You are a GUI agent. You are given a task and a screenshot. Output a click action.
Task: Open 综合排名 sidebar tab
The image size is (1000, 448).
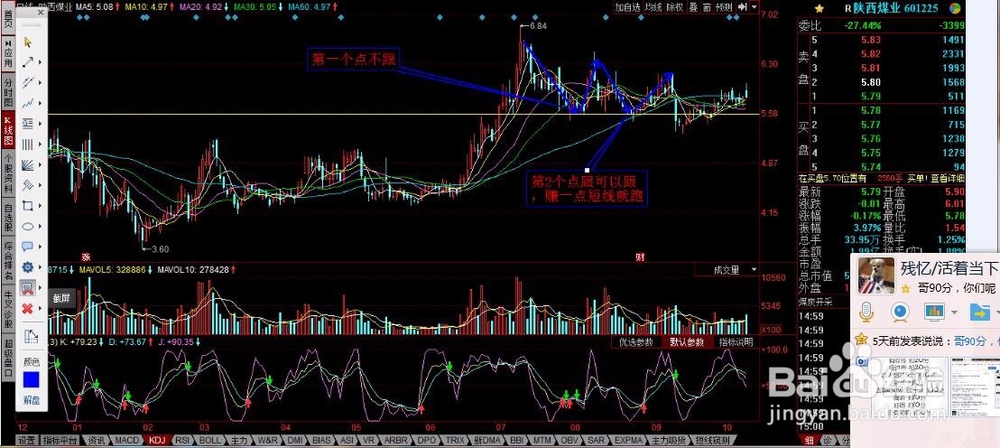coord(8,260)
